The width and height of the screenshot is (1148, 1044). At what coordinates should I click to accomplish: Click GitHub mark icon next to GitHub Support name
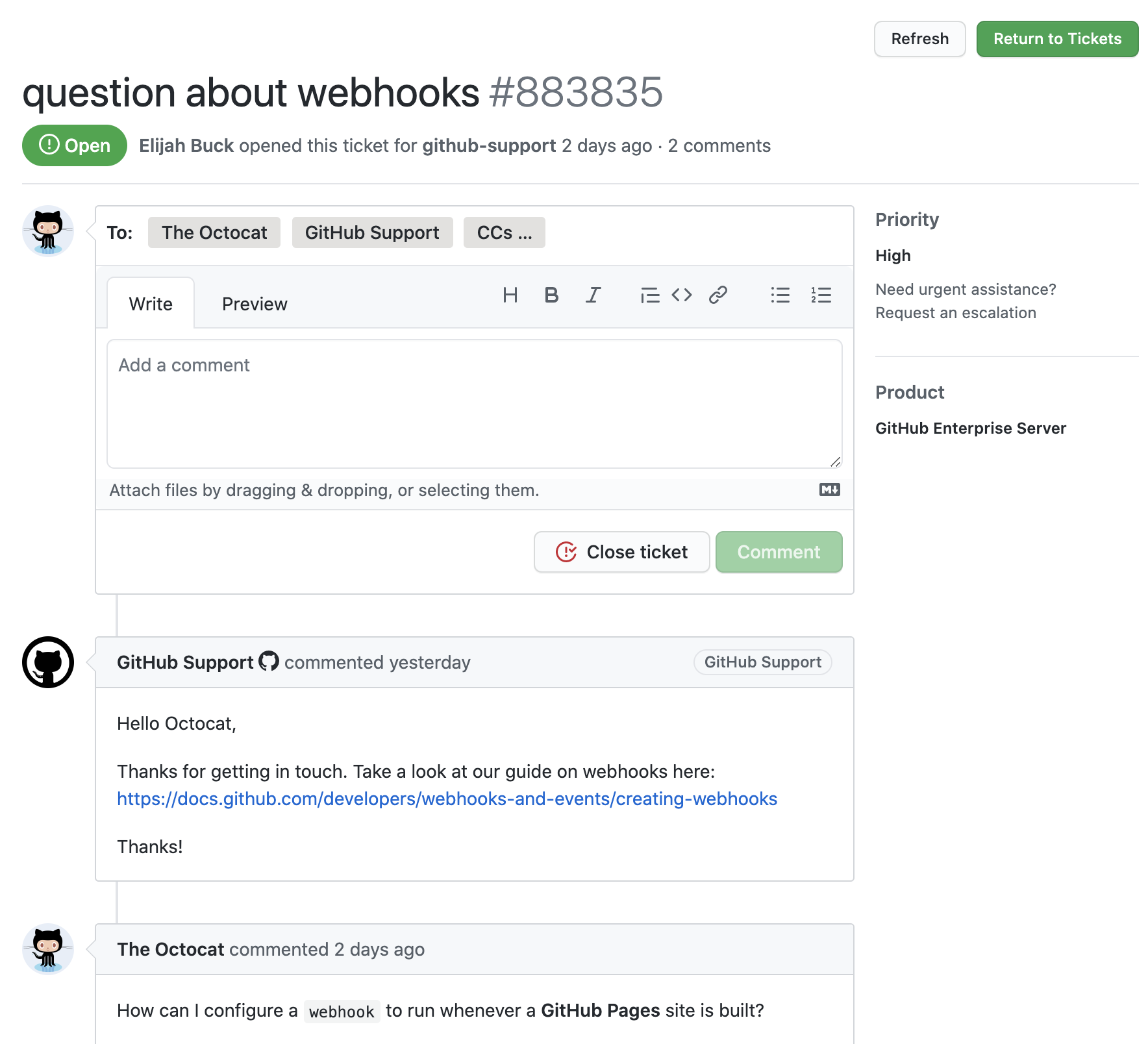269,661
